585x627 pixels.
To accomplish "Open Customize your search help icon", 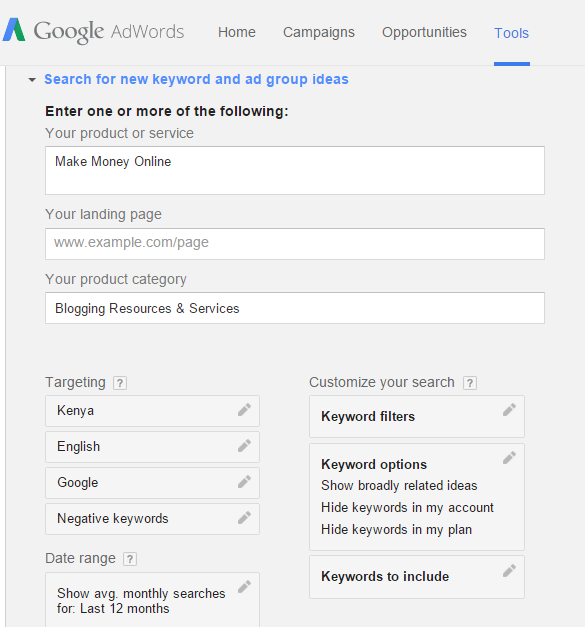I will (470, 383).
